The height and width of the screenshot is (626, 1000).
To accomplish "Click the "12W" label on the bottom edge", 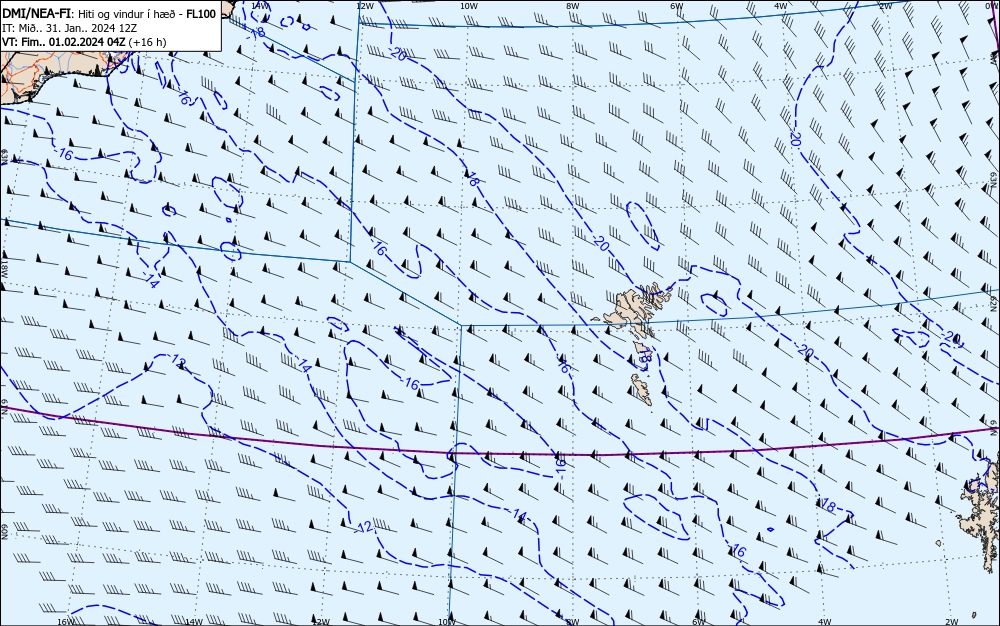I will click(322, 622).
